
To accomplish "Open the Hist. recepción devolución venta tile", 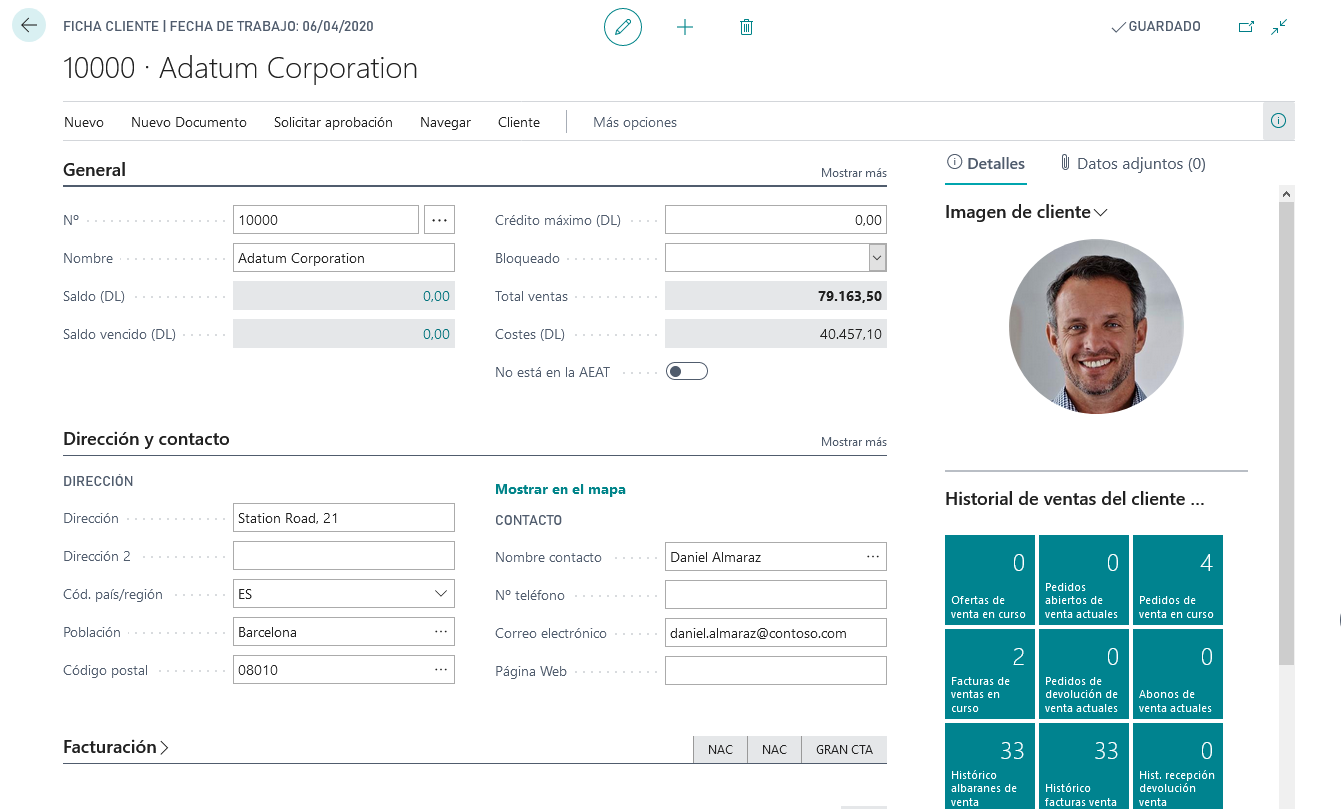I will tap(1178, 766).
